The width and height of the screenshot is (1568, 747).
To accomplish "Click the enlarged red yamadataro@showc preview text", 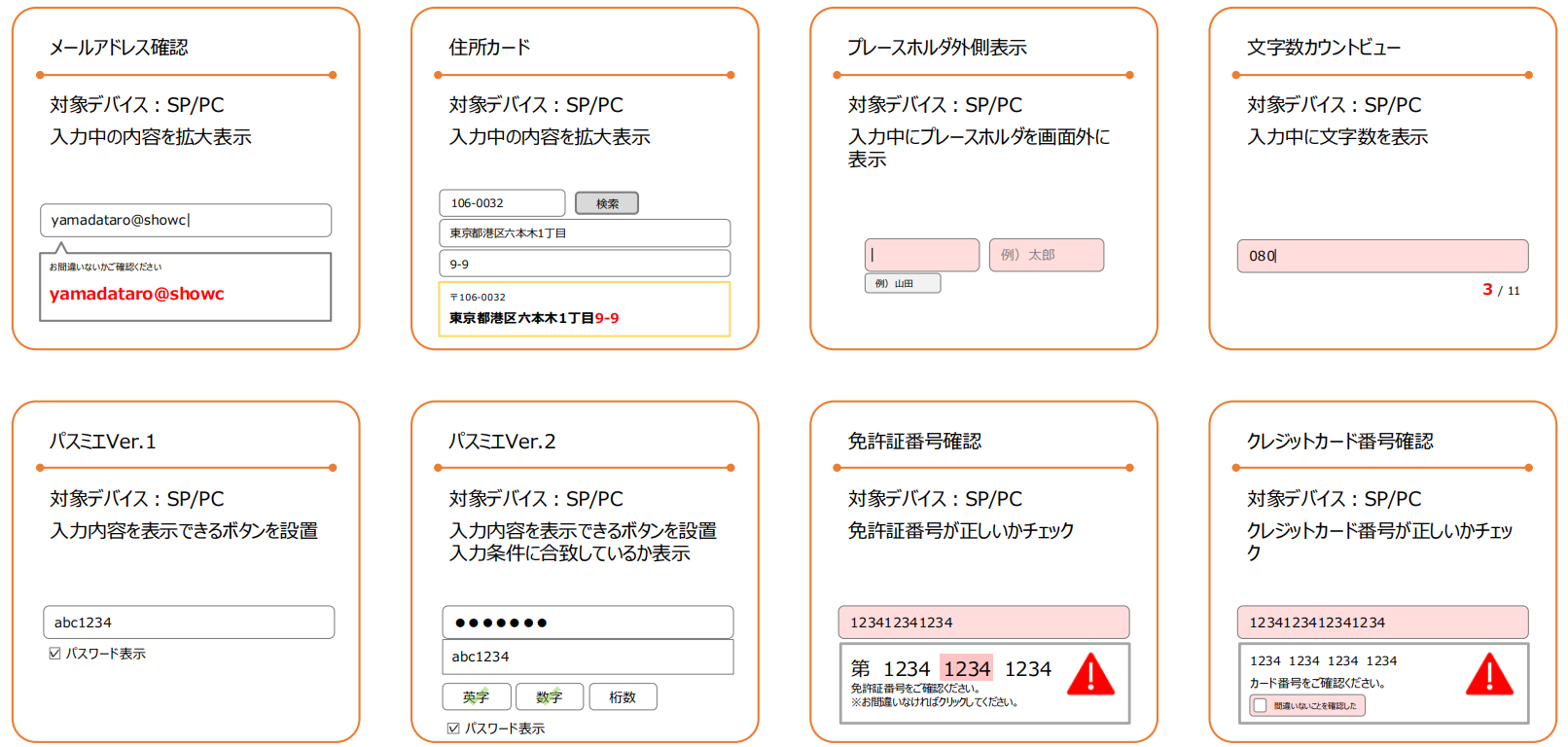I will pyautogui.click(x=137, y=294).
